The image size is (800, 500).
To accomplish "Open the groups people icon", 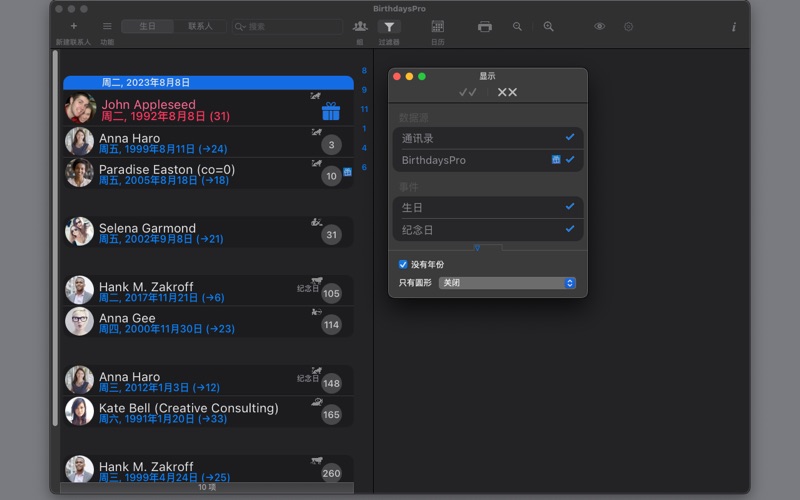I will pyautogui.click(x=360, y=27).
